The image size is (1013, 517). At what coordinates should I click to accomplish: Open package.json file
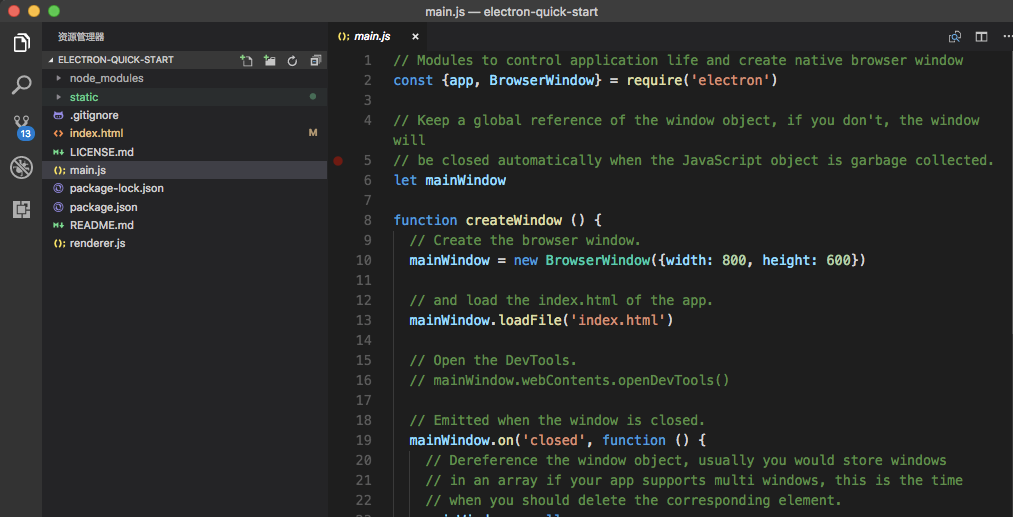pyautogui.click(x=185, y=207)
